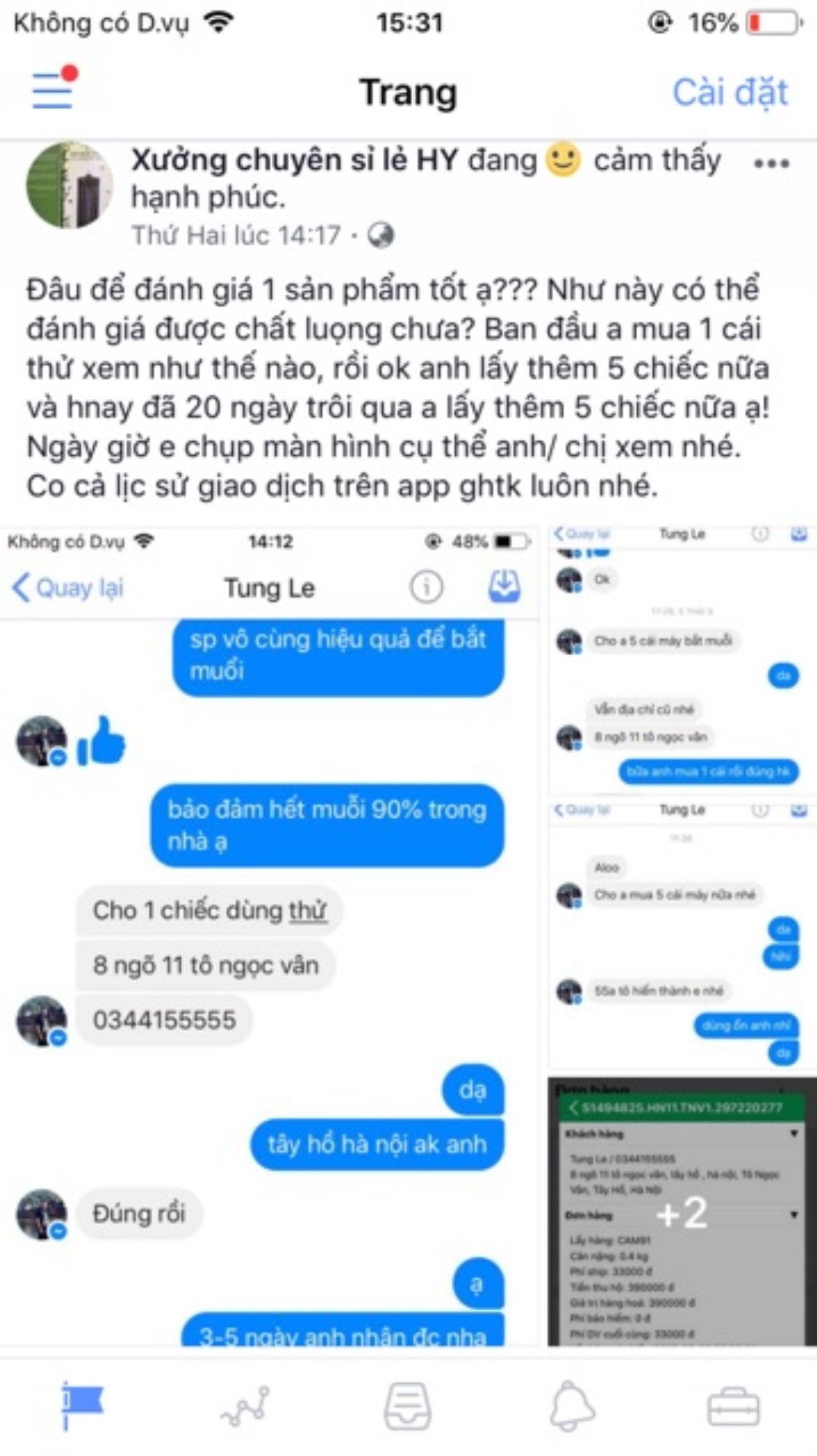
Task: Tap the happy emoji feeling icon
Action: (x=563, y=159)
